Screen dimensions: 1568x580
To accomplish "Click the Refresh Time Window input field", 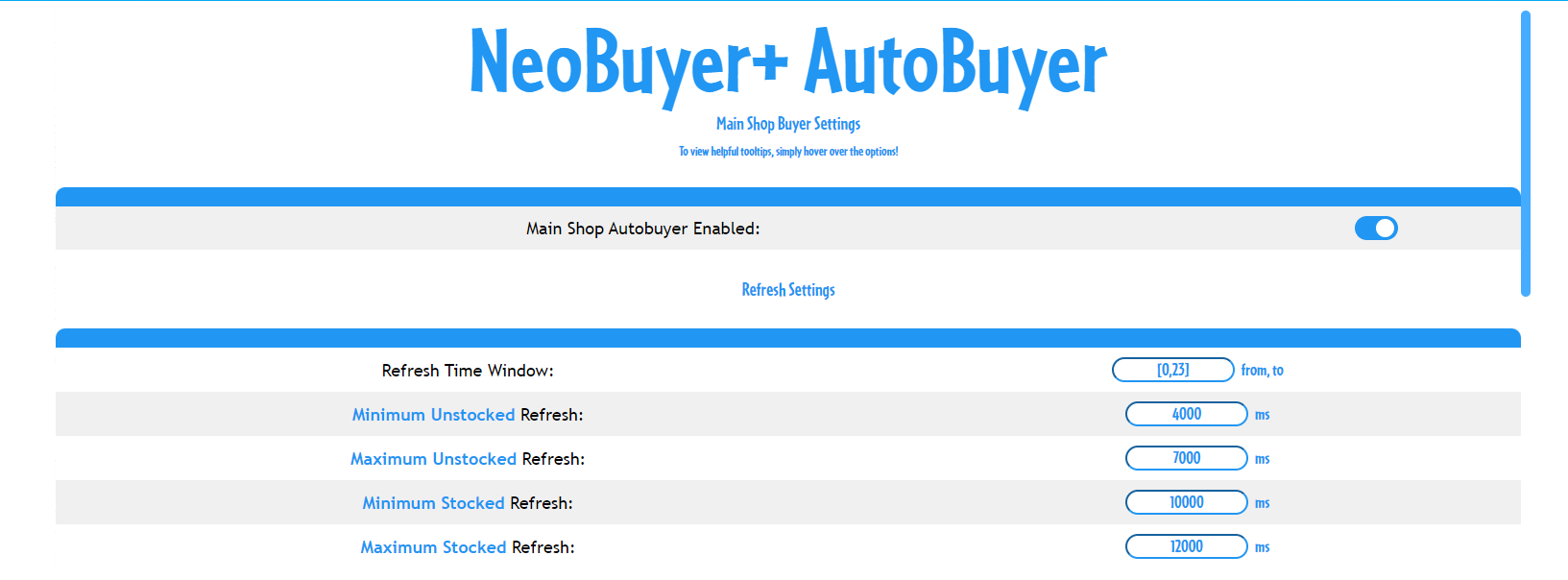I will pos(1173,370).
